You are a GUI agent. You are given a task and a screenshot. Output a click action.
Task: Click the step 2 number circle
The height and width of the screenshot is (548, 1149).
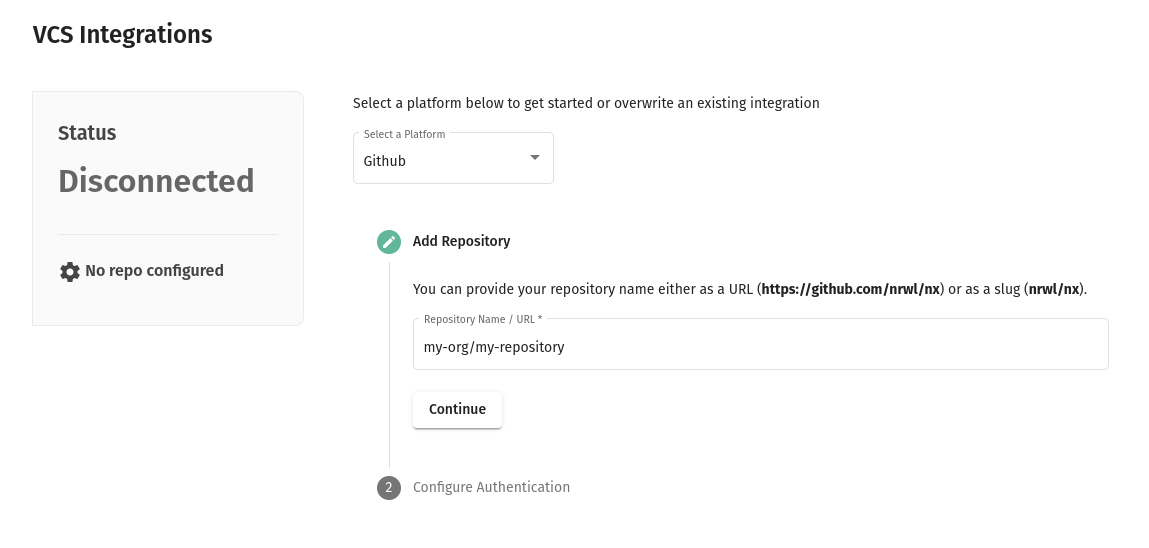pyautogui.click(x=389, y=488)
